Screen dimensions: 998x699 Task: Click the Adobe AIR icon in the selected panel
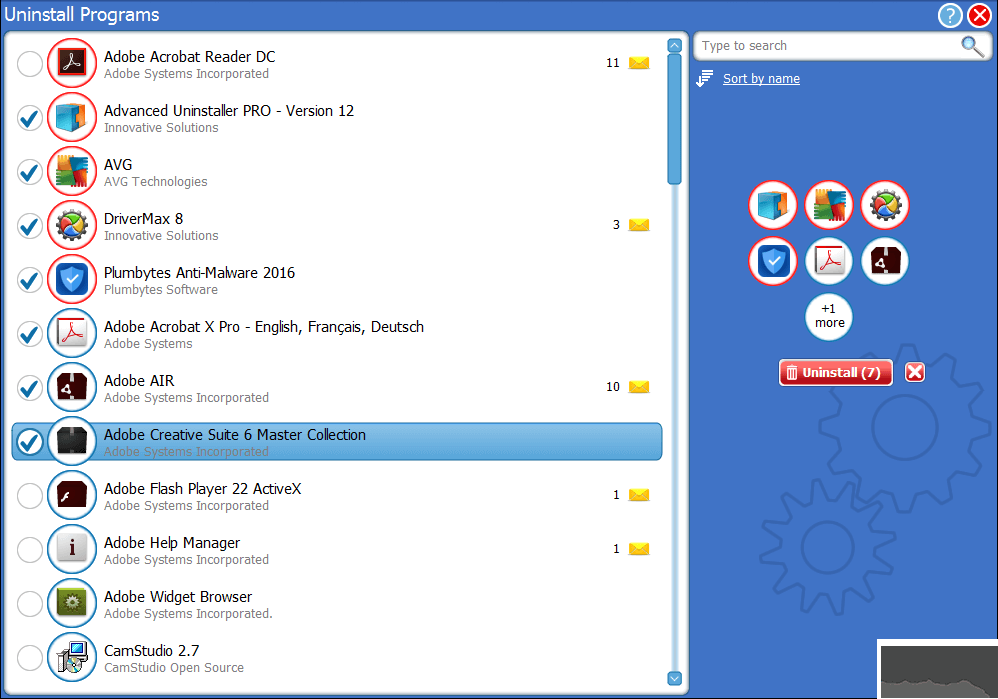pyautogui.click(x=885, y=261)
